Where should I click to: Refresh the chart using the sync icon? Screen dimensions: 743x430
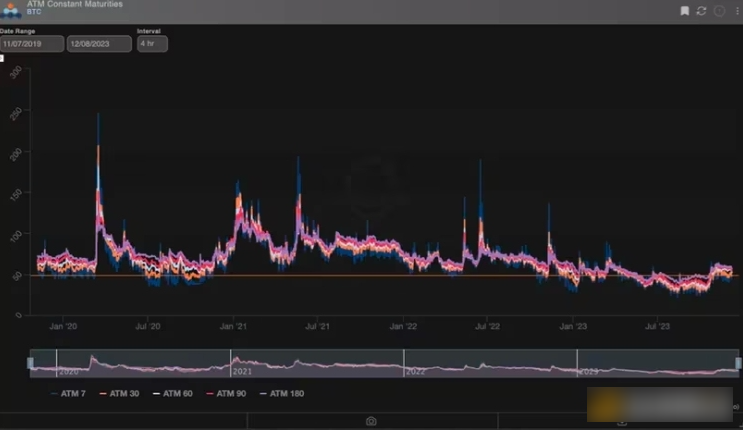[702, 11]
